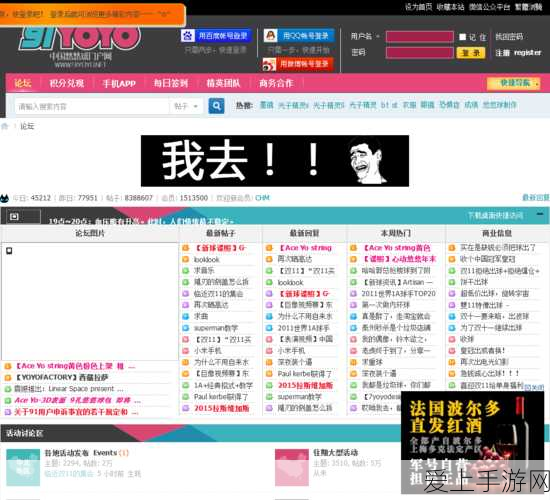Click the black cat icon beside statistics
Viewport: 550px width, 500px height.
pyautogui.click(x=4, y=198)
